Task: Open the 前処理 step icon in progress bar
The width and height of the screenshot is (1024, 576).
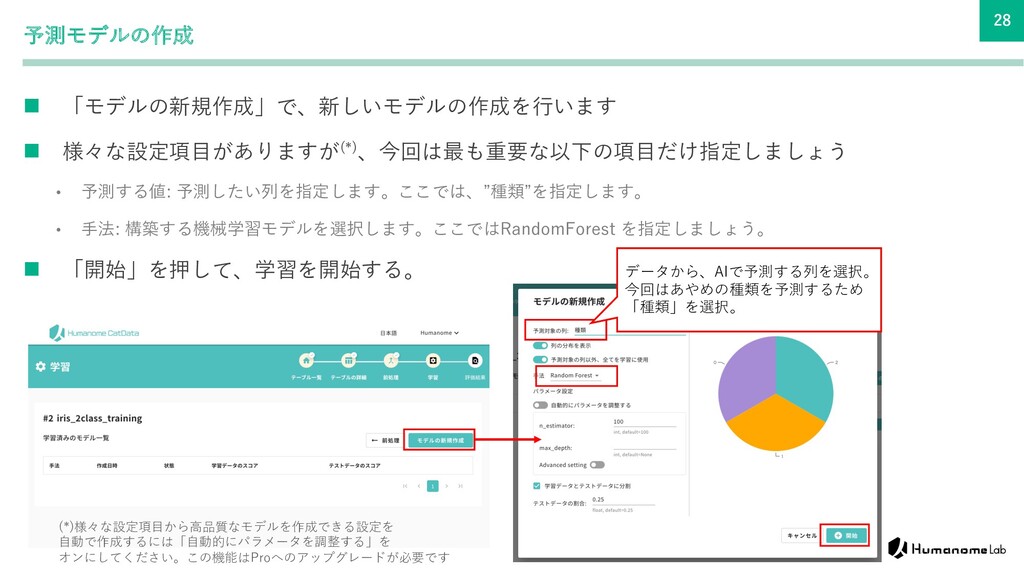Action: (391, 360)
